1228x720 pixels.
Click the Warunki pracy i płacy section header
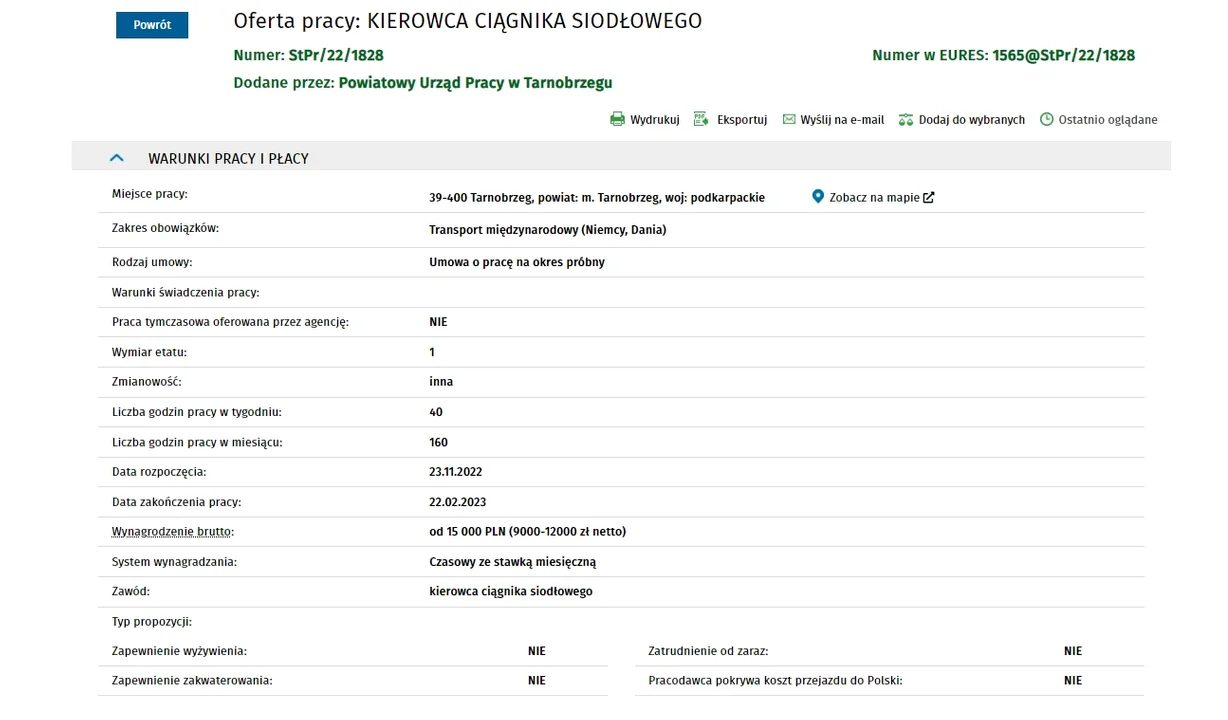[621, 158]
